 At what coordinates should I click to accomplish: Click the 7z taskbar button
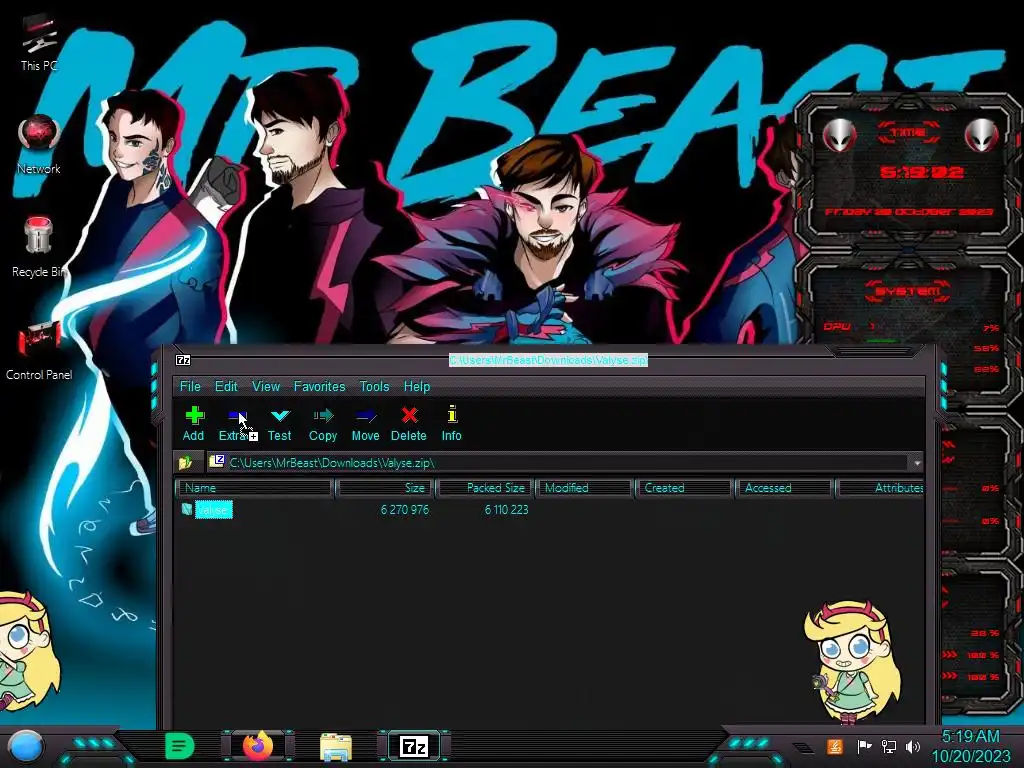point(414,746)
